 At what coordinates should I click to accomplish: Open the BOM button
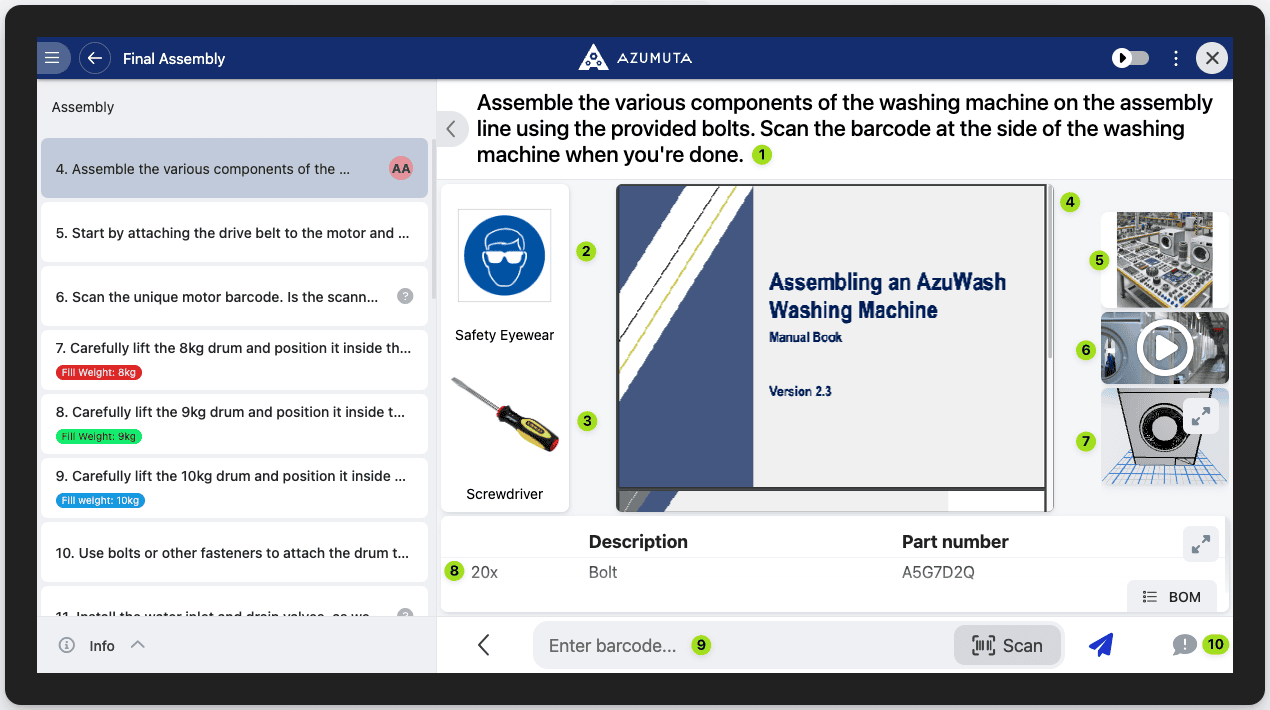click(1172, 596)
